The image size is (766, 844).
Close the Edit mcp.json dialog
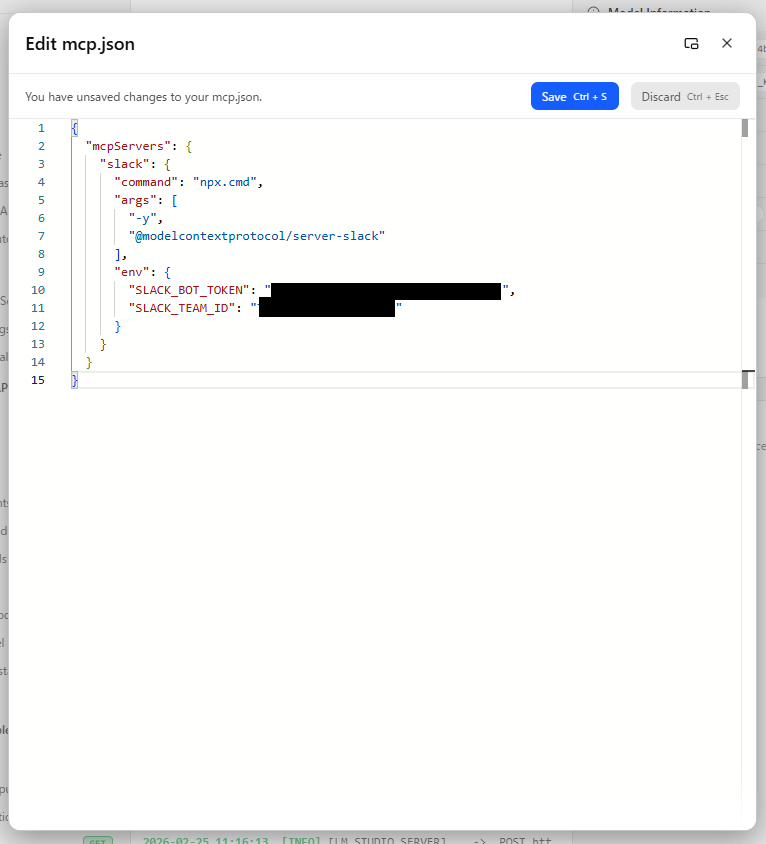pos(727,43)
